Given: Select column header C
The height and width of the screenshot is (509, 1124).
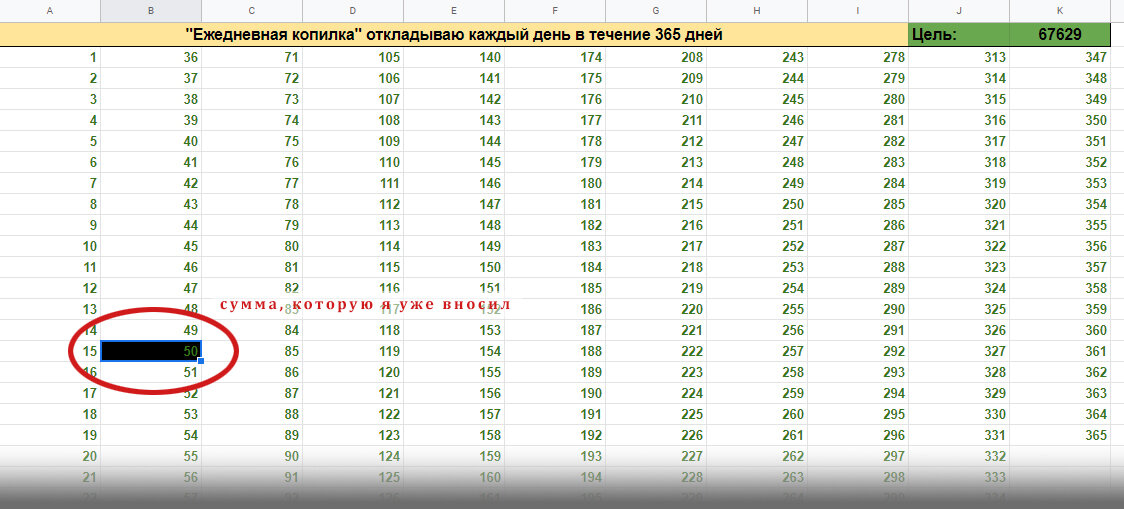Looking at the screenshot, I should 252,11.
